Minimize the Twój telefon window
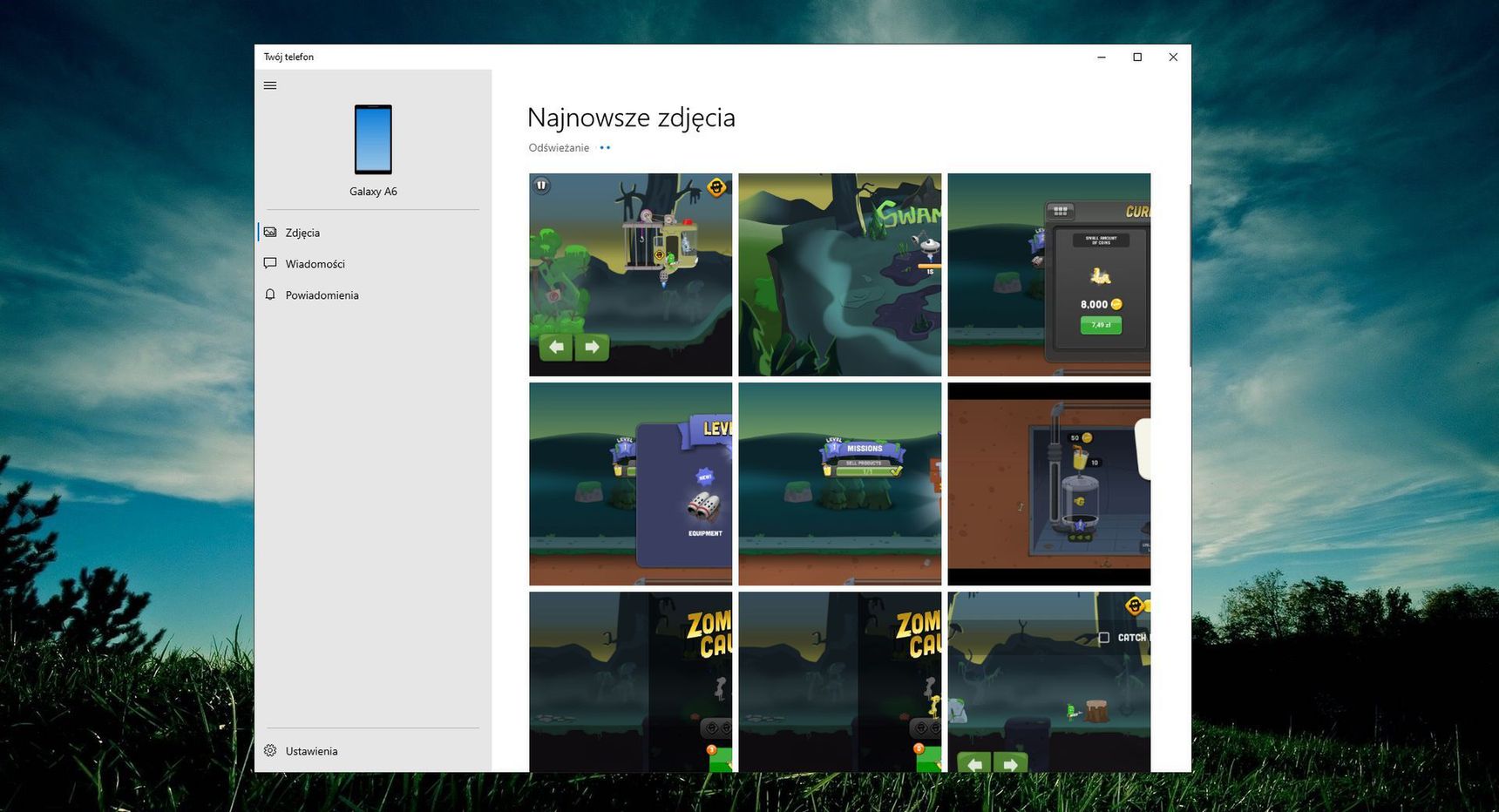1499x812 pixels. [1102, 57]
